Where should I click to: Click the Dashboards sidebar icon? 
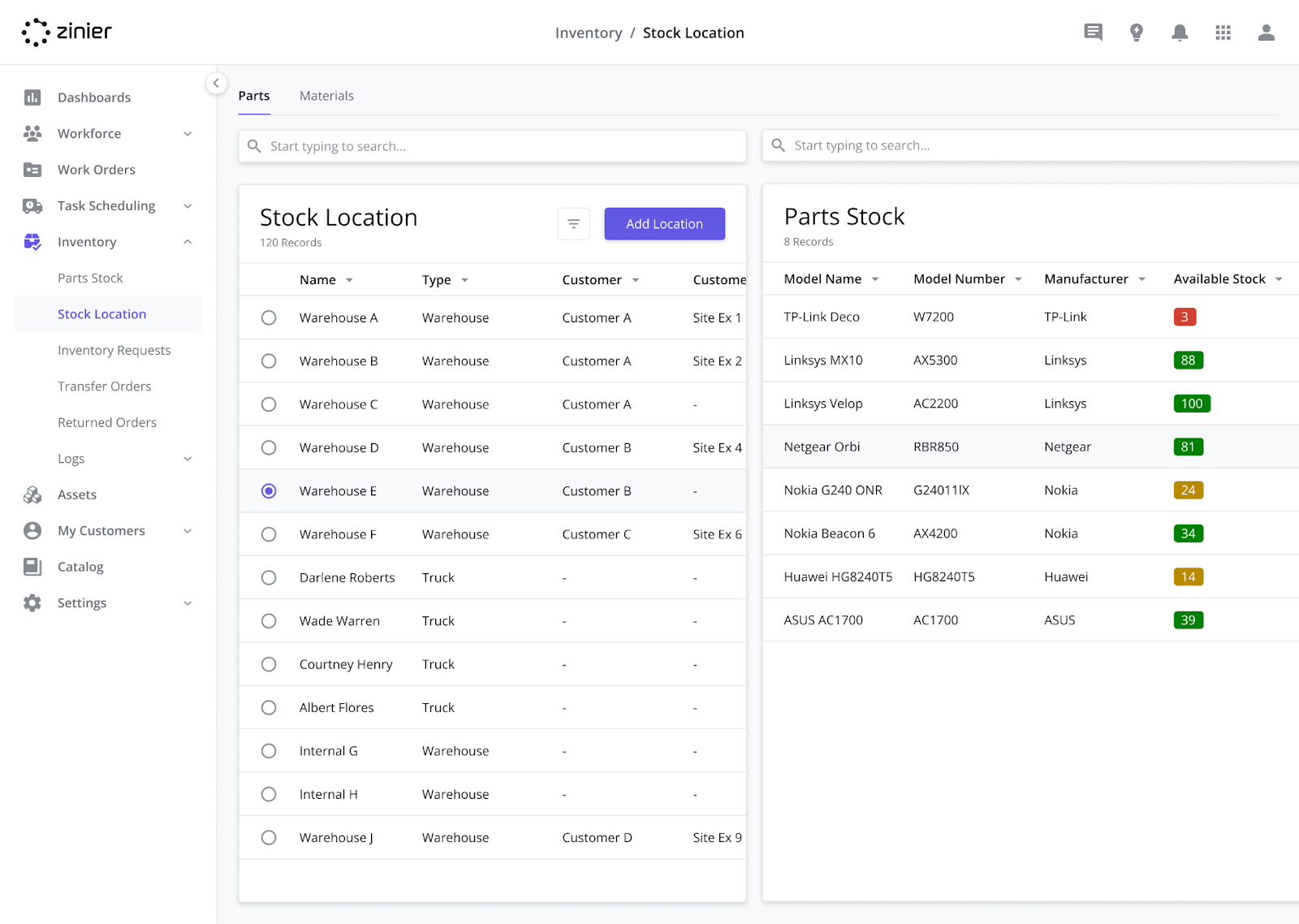pos(32,97)
